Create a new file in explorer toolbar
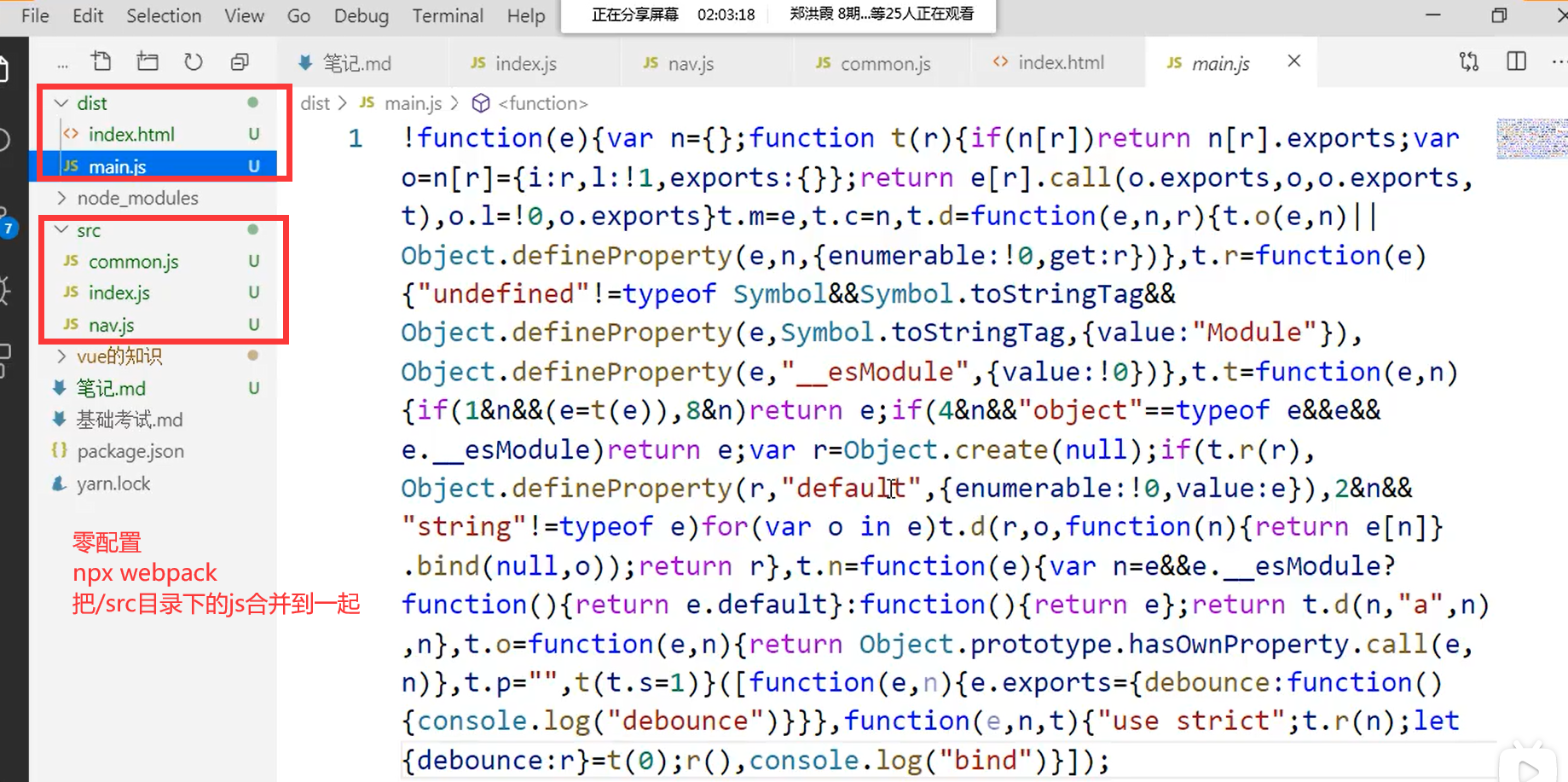 pyautogui.click(x=101, y=61)
